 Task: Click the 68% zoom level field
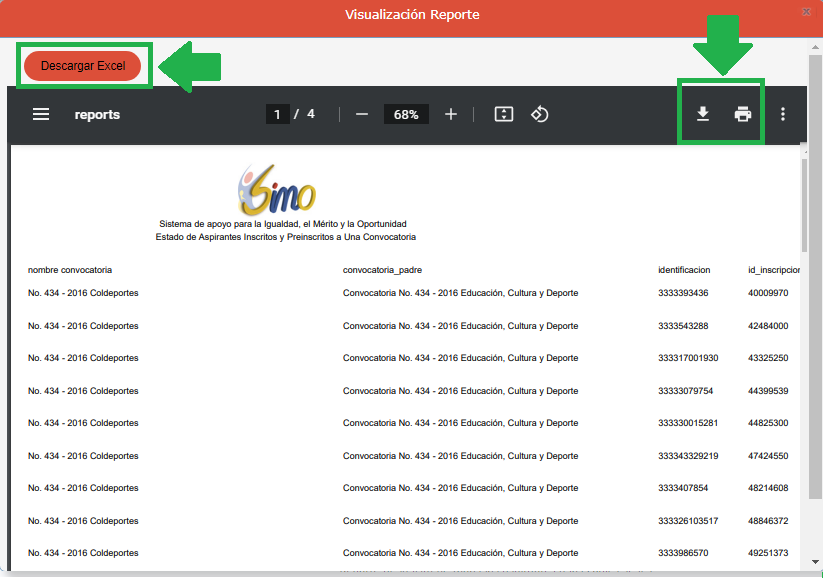coord(406,114)
